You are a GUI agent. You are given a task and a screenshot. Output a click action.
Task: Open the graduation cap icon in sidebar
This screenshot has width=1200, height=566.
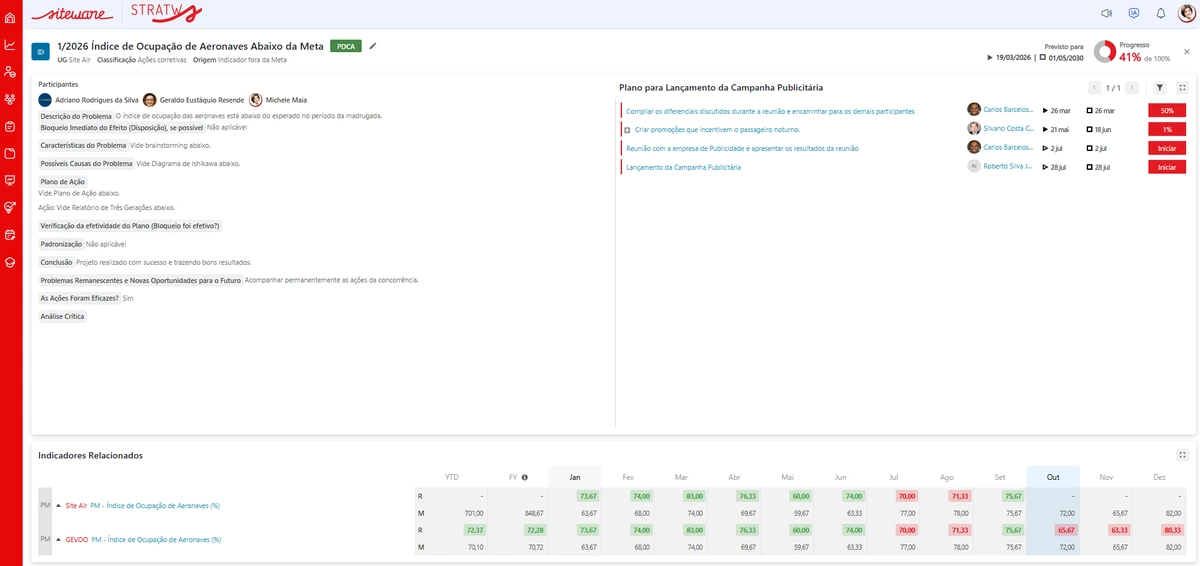(x=10, y=262)
